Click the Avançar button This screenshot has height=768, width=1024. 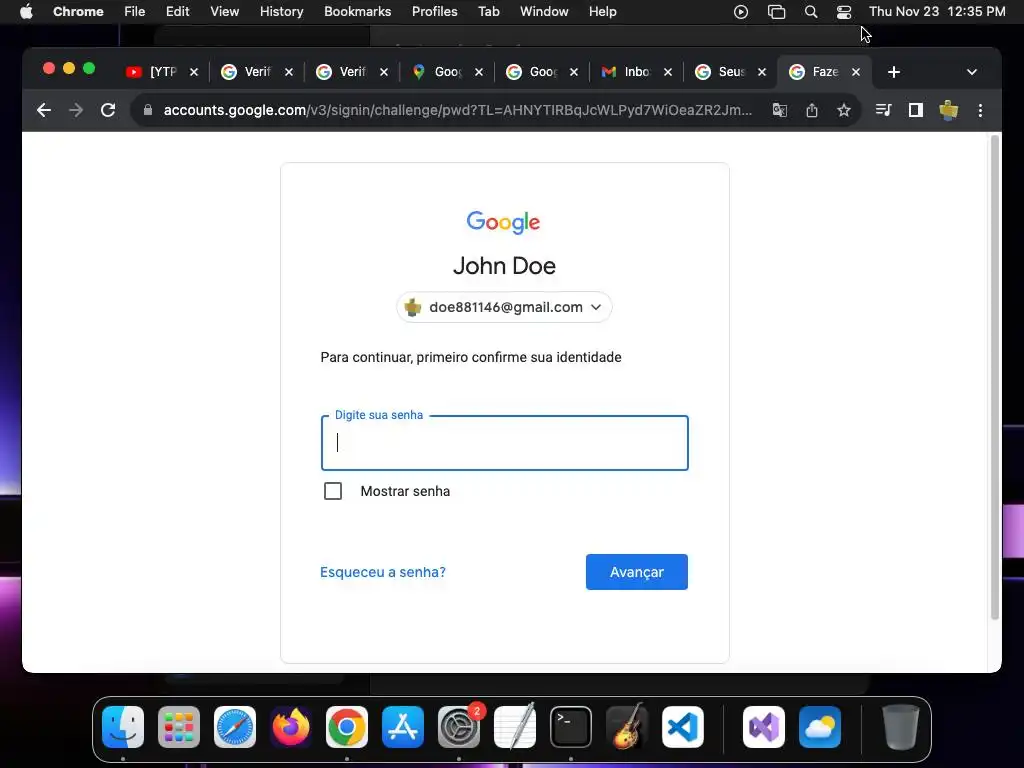[637, 572]
